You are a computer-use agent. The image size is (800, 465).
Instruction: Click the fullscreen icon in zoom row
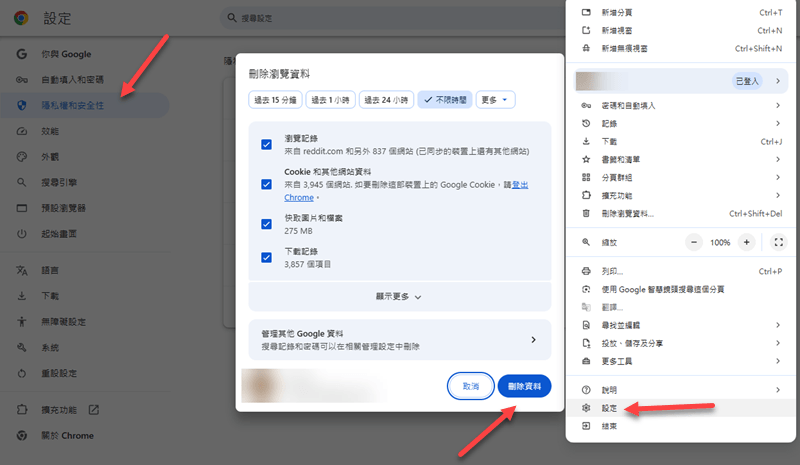(x=779, y=242)
